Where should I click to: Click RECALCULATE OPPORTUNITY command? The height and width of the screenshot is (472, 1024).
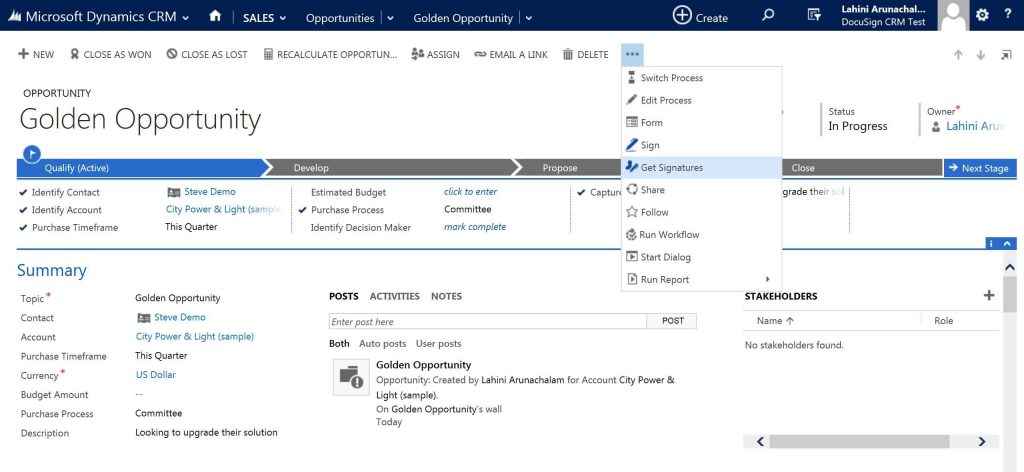point(330,54)
